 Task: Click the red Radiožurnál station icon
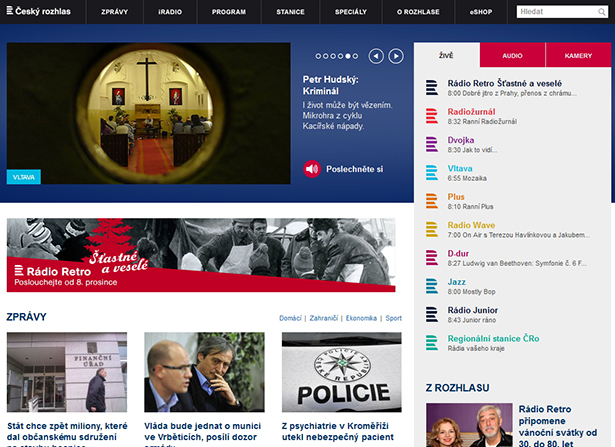432,116
